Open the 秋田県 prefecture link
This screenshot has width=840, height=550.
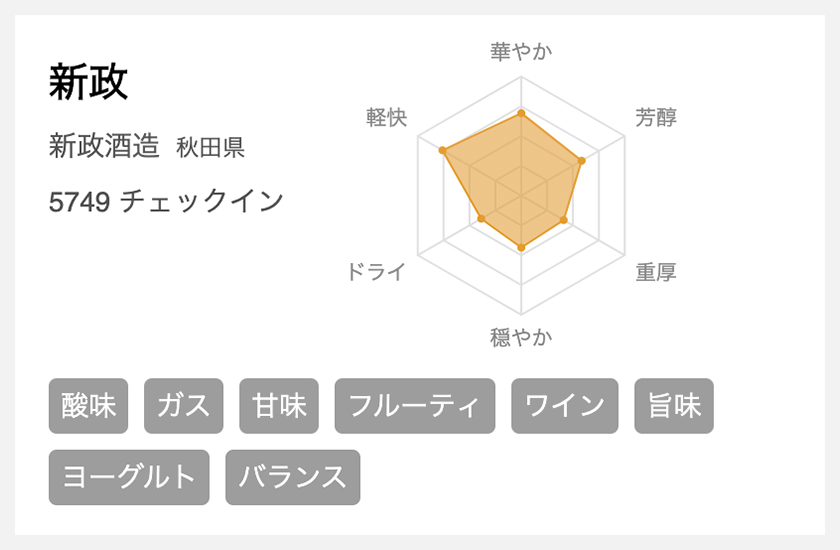click(211, 147)
